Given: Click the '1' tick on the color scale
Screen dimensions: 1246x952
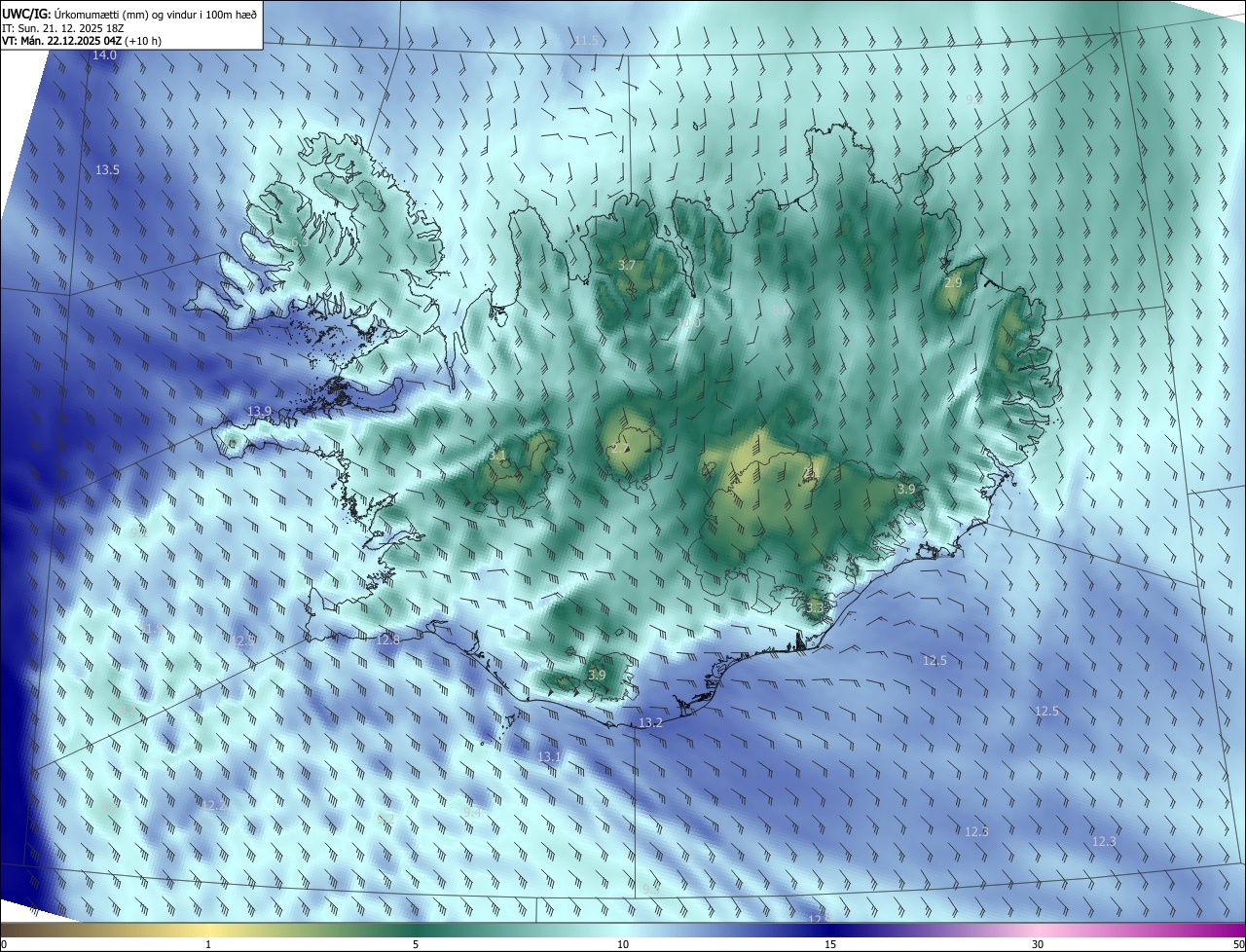Looking at the screenshot, I should (x=208, y=944).
